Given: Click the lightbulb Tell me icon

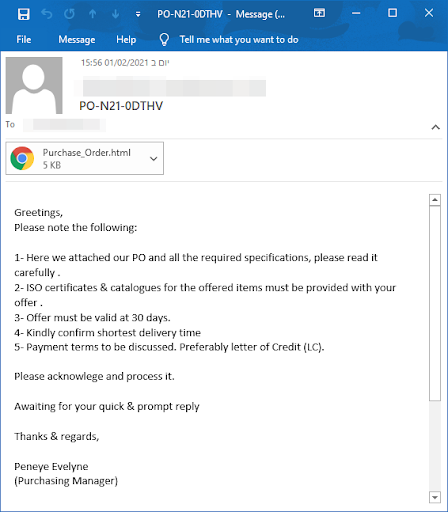Looking at the screenshot, I should pos(164,40).
